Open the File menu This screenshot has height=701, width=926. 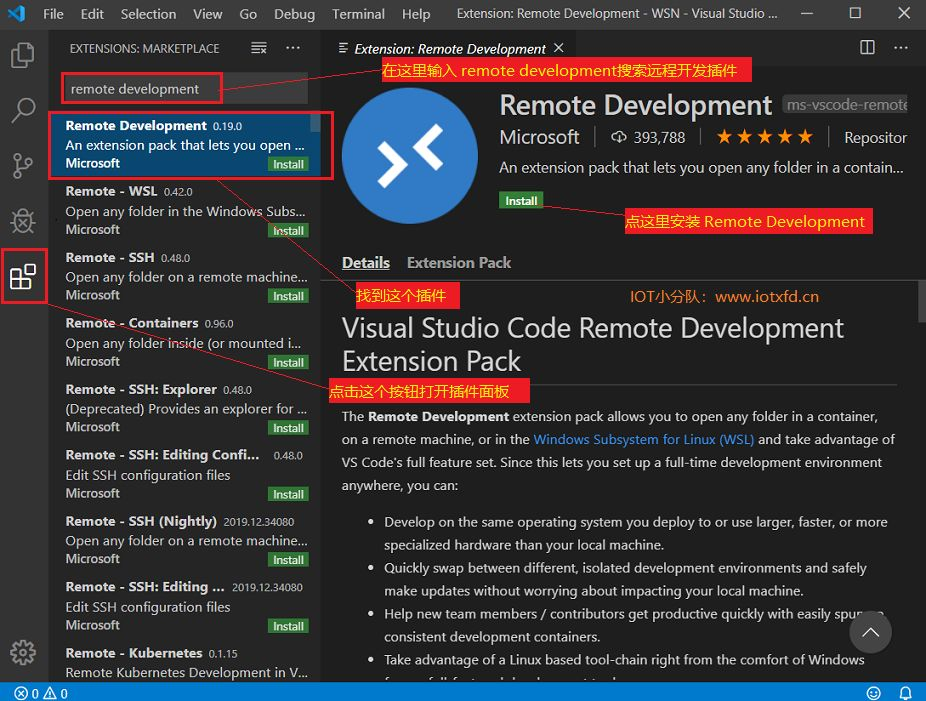53,14
